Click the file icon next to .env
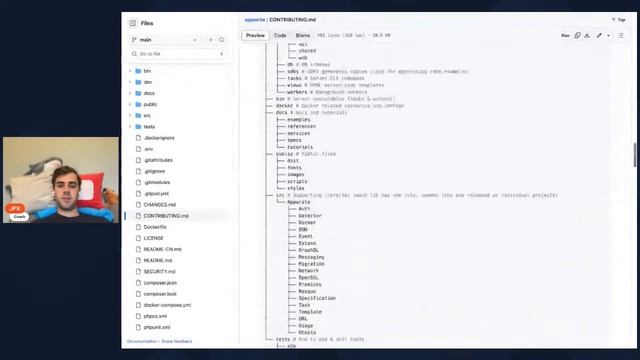 click(x=138, y=149)
